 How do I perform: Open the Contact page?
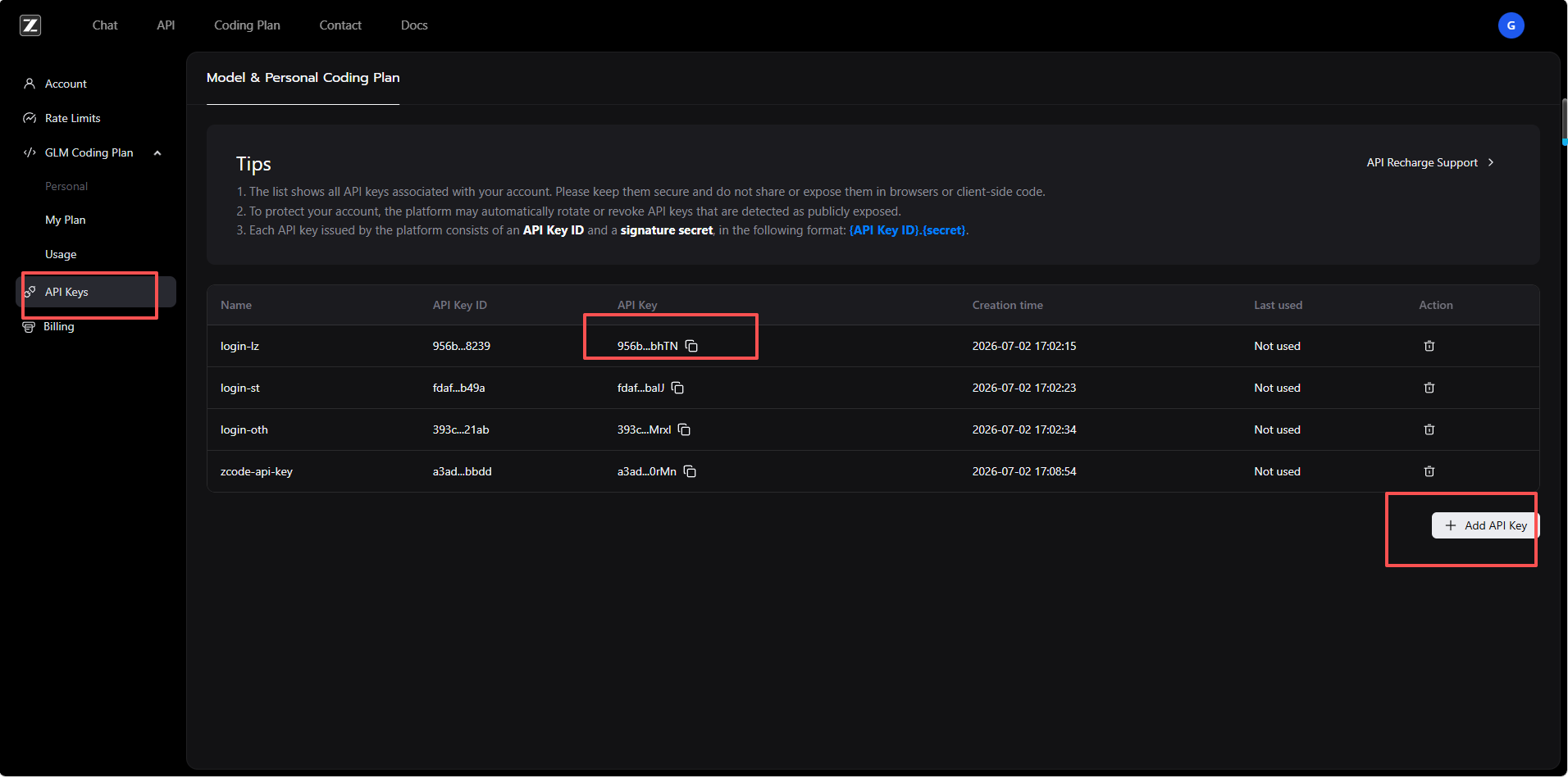click(340, 25)
